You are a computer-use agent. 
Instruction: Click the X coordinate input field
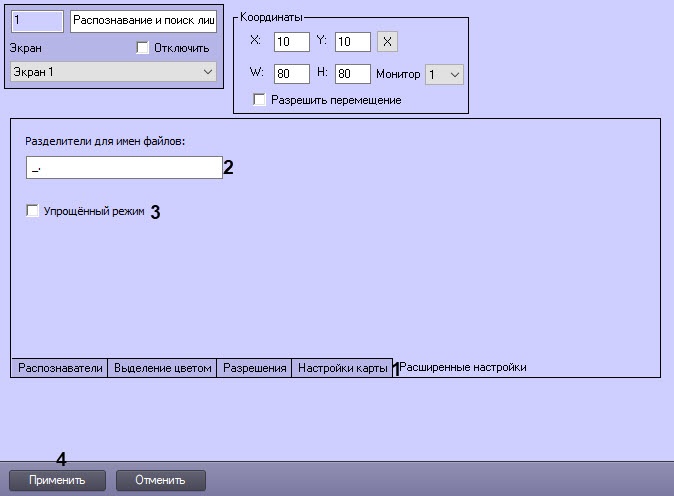click(x=291, y=42)
